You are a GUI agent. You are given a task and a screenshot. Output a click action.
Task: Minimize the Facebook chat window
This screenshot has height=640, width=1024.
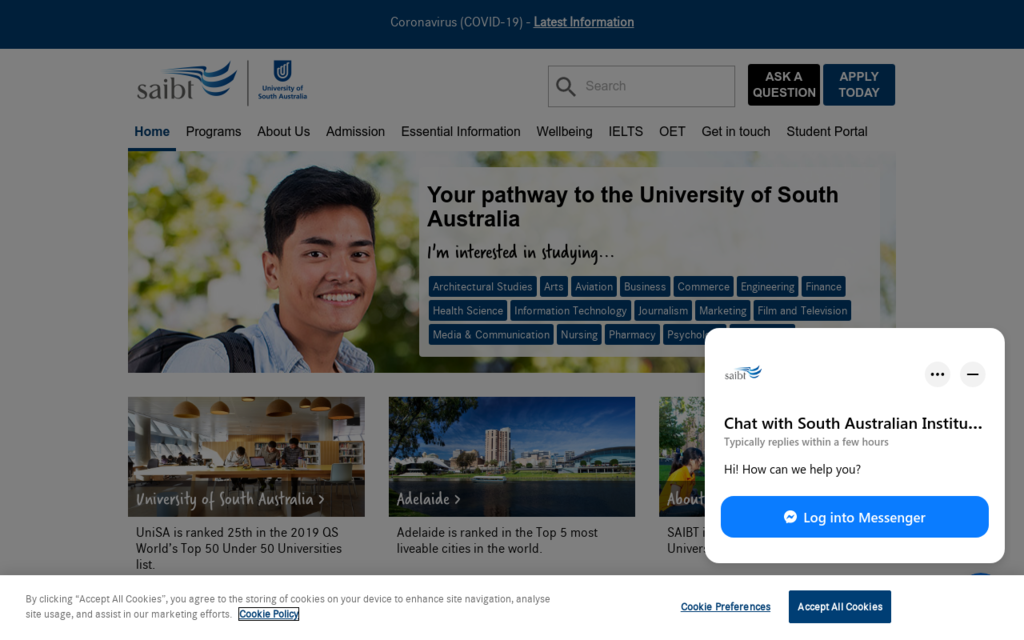972,374
